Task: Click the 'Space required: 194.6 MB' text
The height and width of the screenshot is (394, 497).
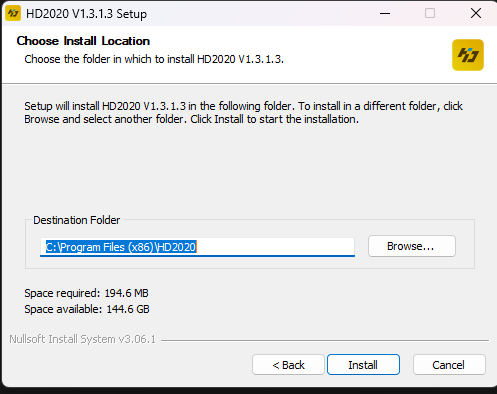Action: tap(86, 293)
